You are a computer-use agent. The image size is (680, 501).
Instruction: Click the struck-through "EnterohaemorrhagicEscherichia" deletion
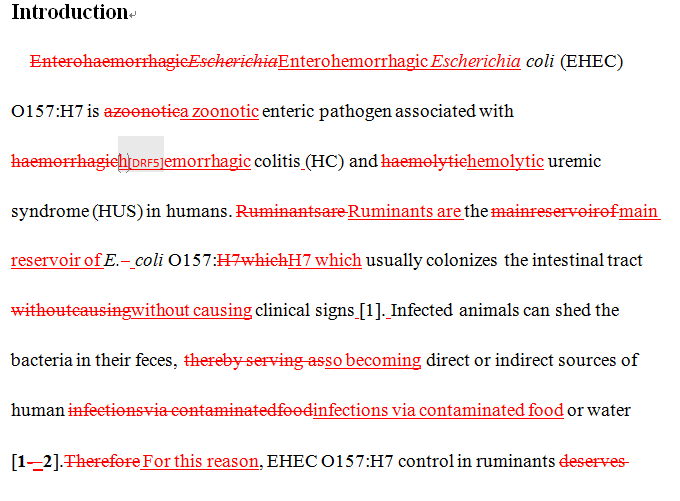pyautogui.click(x=154, y=61)
